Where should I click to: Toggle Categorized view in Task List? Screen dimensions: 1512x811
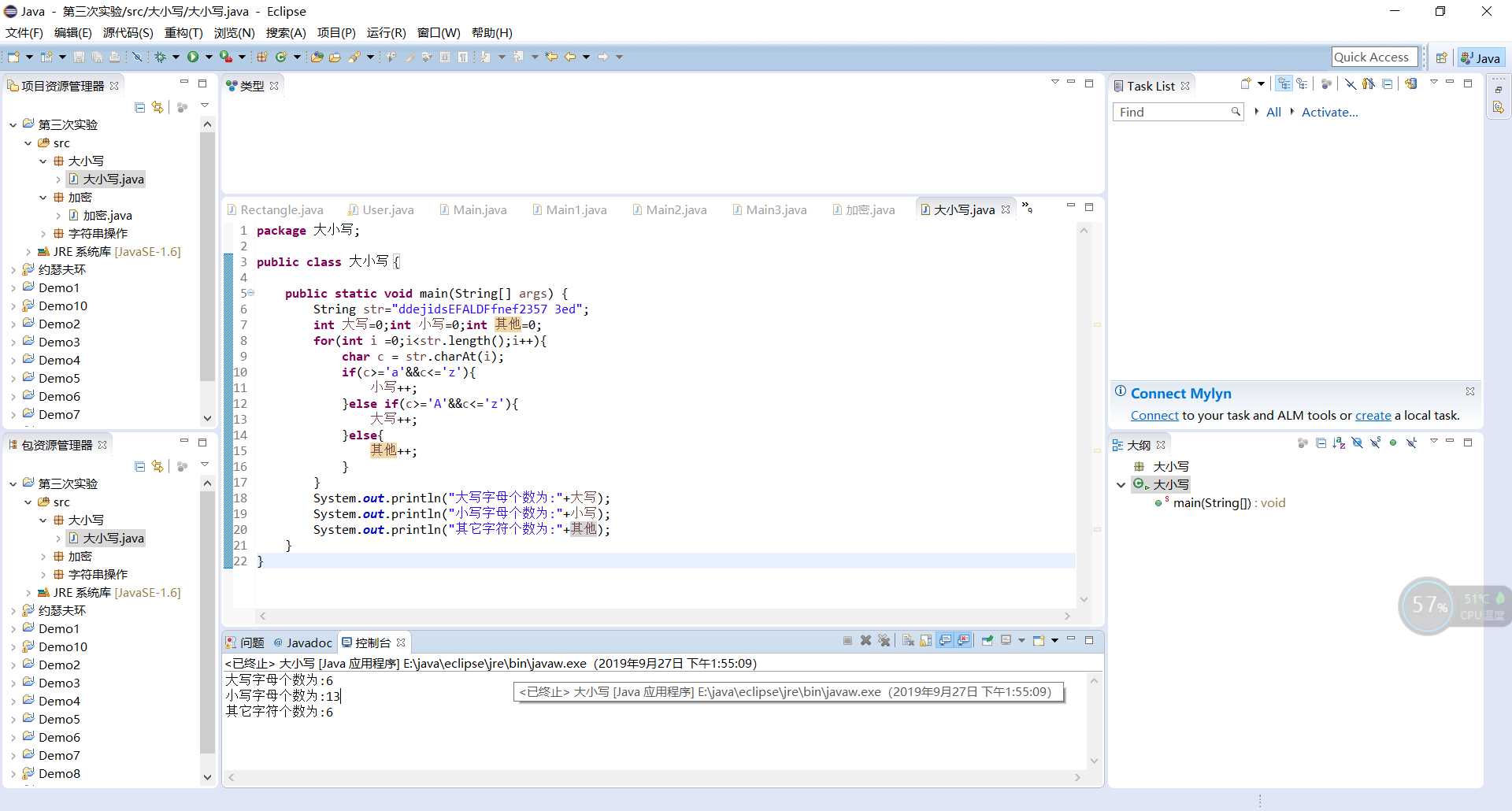point(1284,83)
